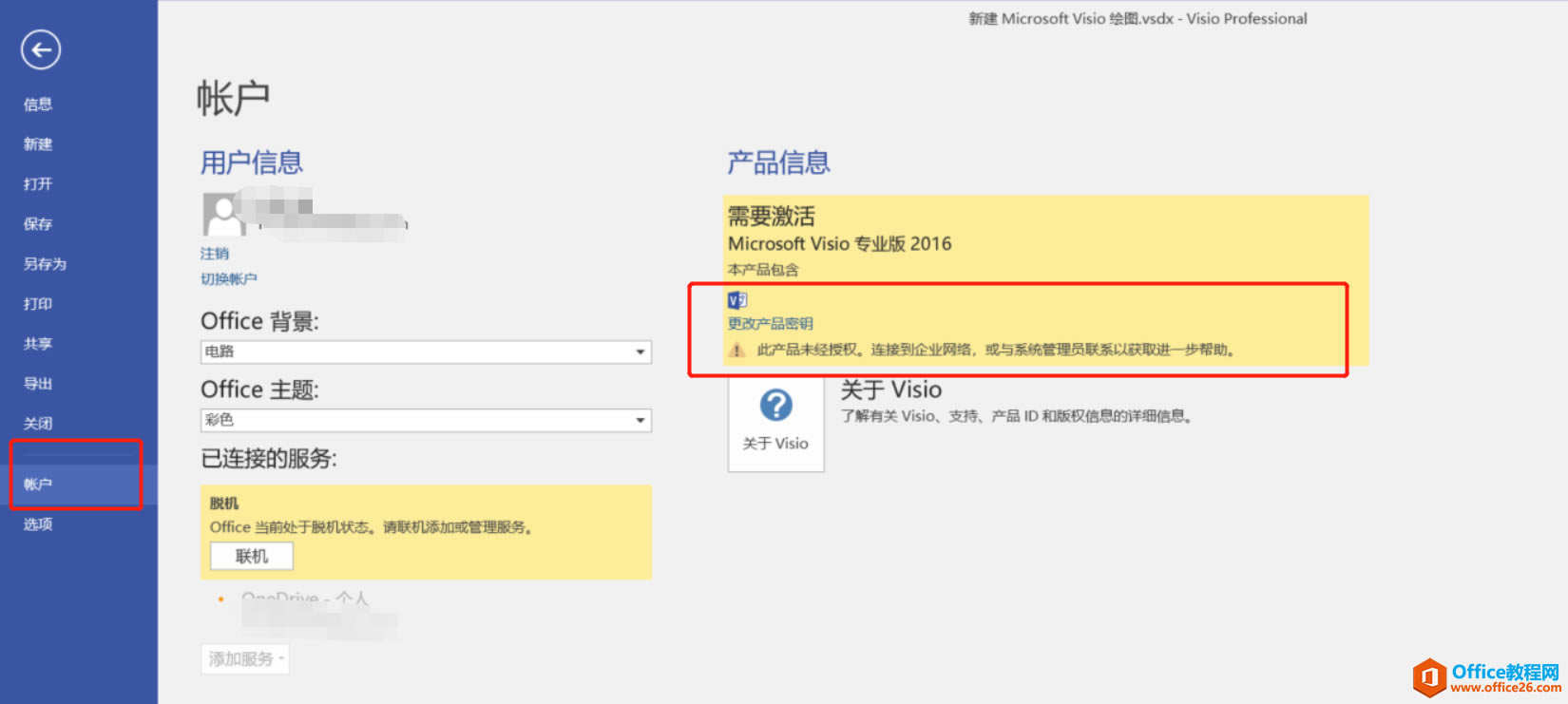Click the 注销 sign-out link

tap(215, 254)
